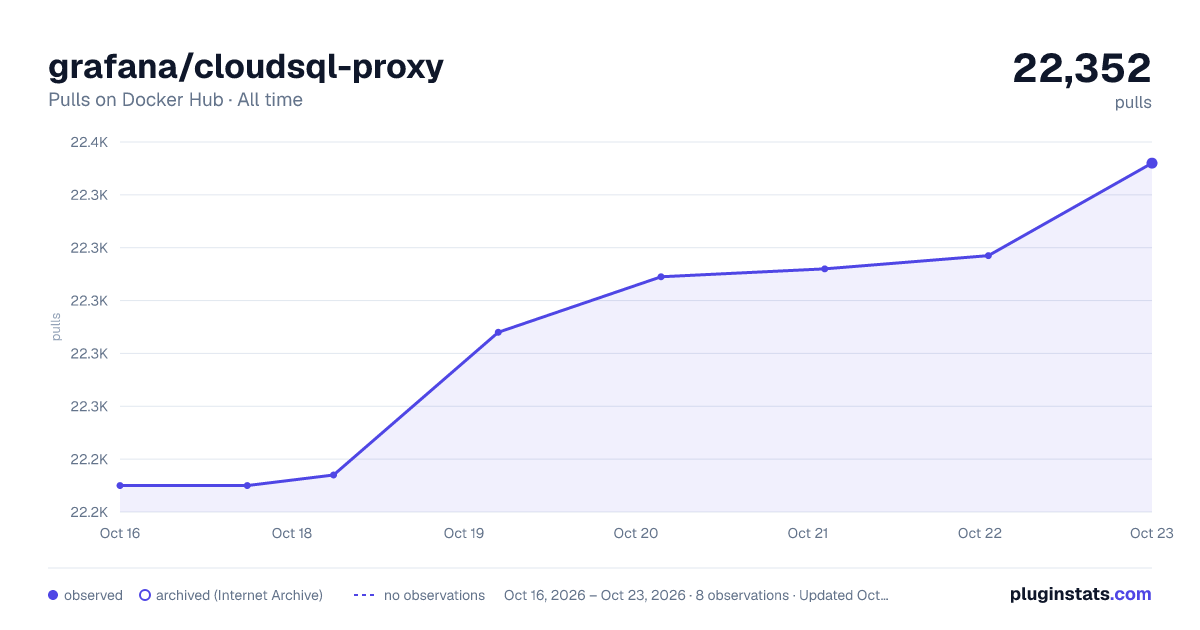
Task: Open the pluginstats.com link
Action: [1080, 594]
